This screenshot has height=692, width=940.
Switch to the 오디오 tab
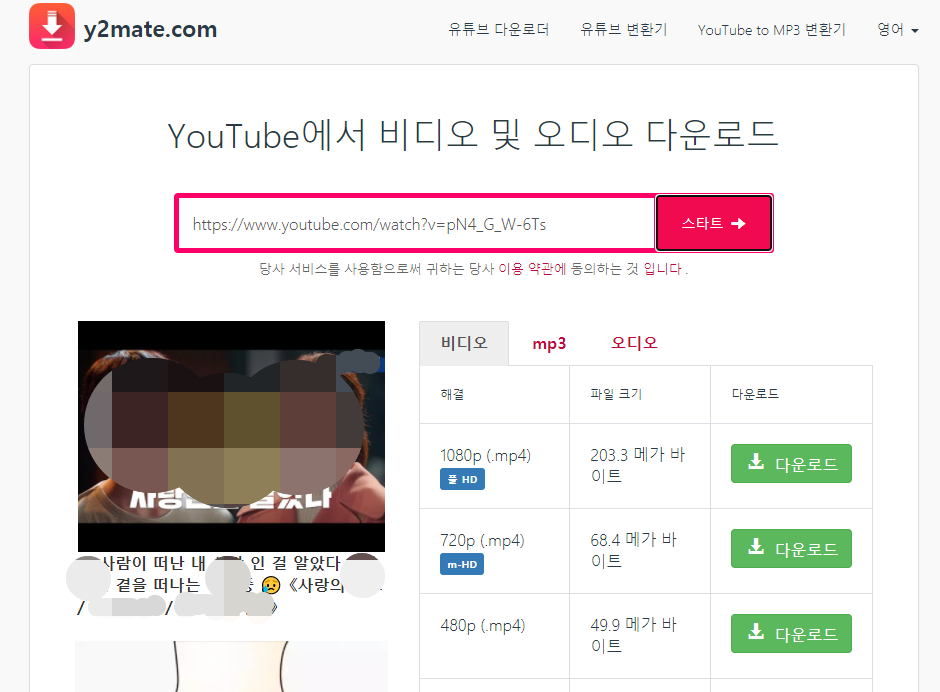tap(634, 342)
